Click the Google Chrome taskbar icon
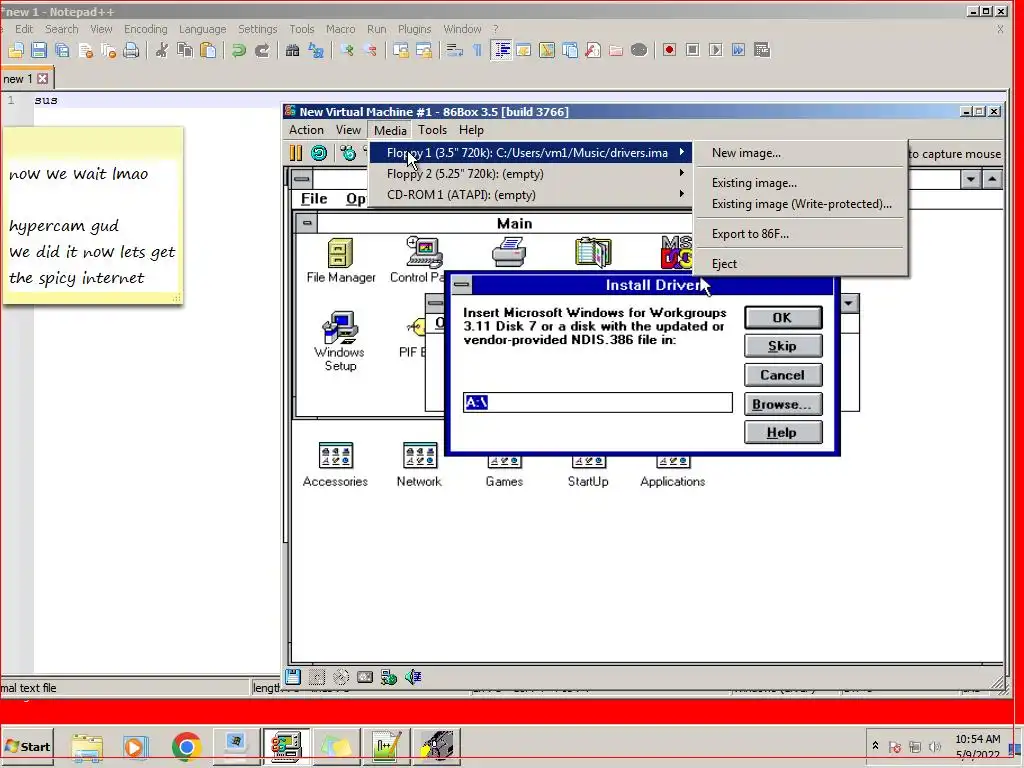The height and width of the screenshot is (768, 1024). pos(186,746)
